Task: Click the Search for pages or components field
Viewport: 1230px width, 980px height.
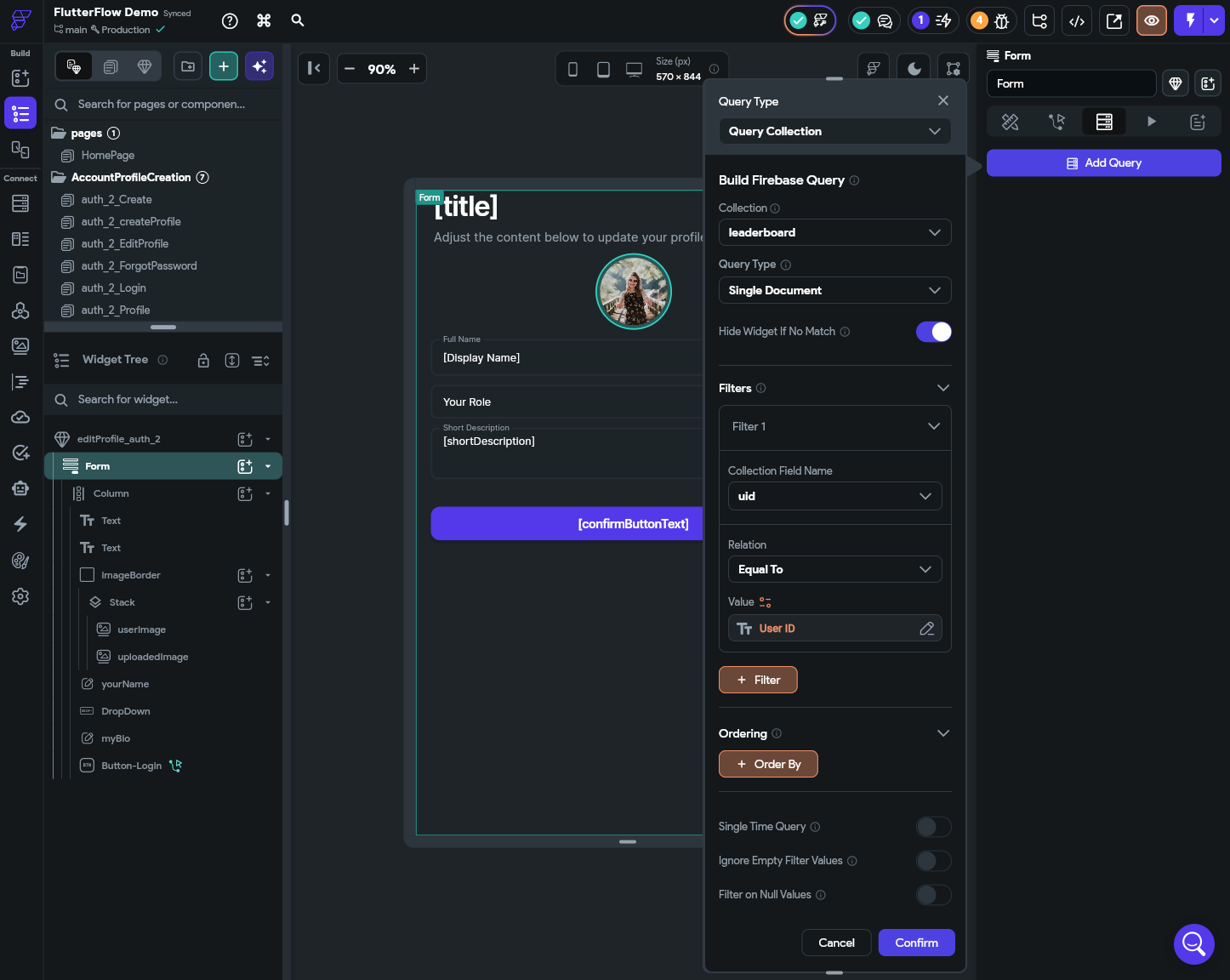Action: point(163,104)
